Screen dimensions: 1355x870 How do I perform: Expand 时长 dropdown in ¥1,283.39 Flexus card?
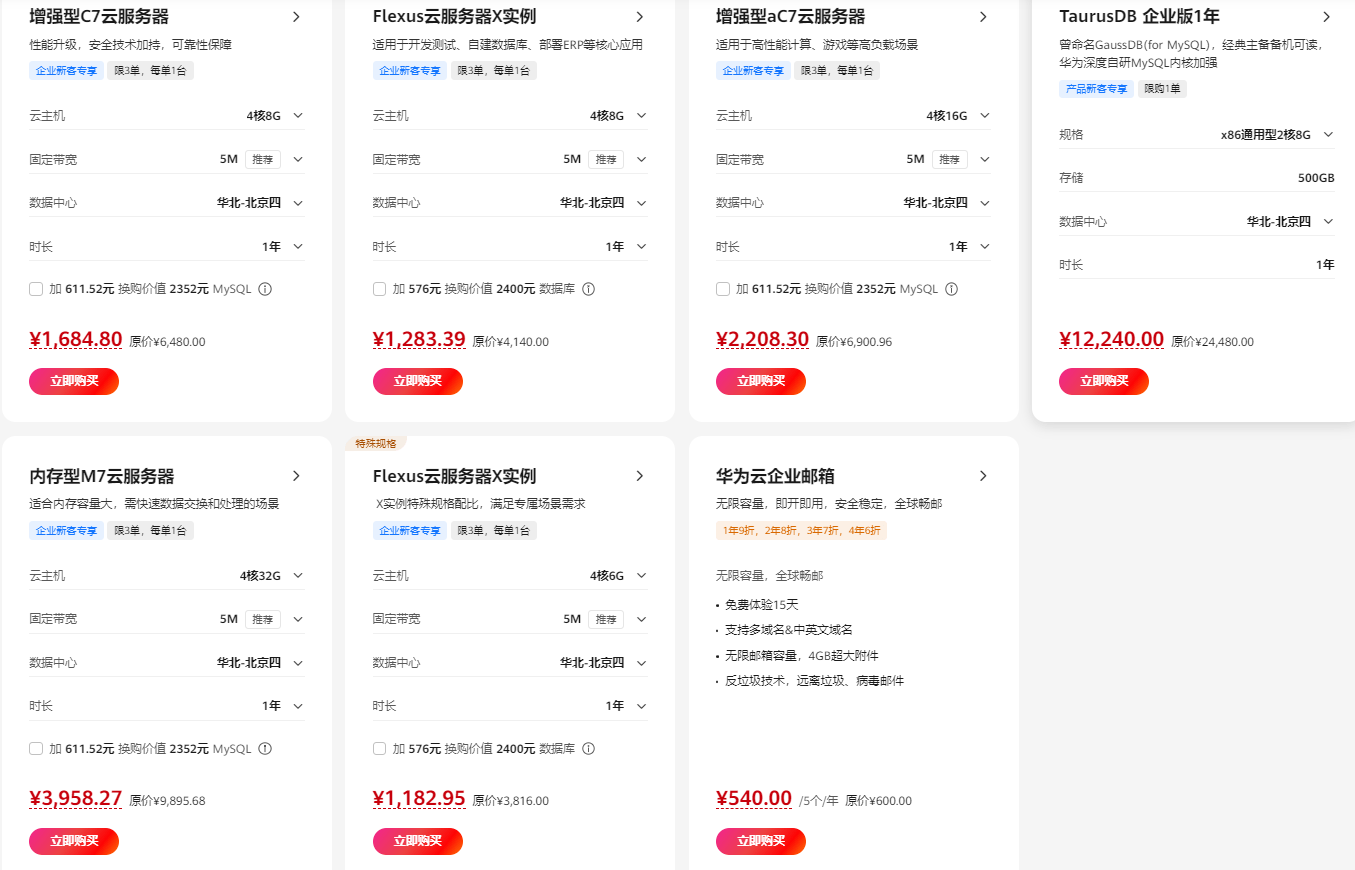[x=641, y=246]
